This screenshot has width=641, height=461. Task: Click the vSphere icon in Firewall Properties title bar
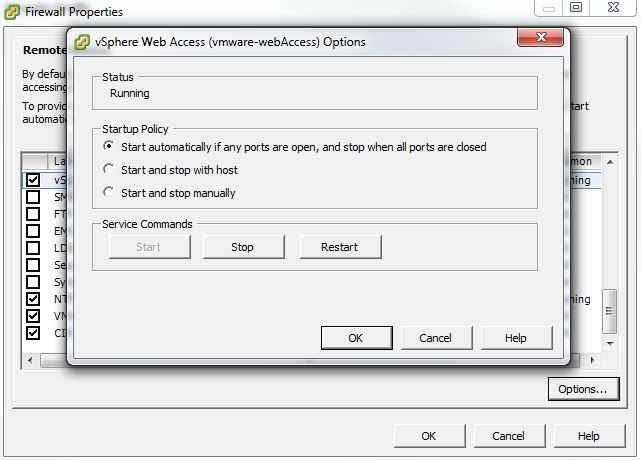pyautogui.click(x=12, y=12)
